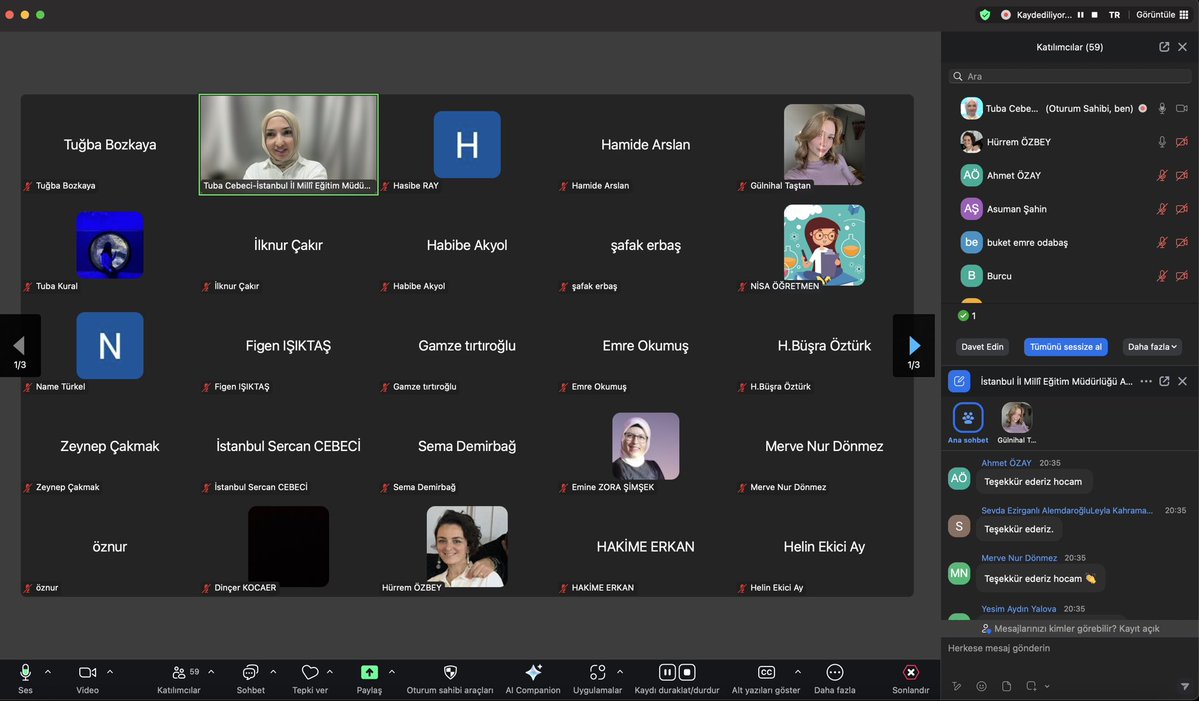Pause the recording in bottom toolbar
1199x701 pixels.
click(x=668, y=672)
